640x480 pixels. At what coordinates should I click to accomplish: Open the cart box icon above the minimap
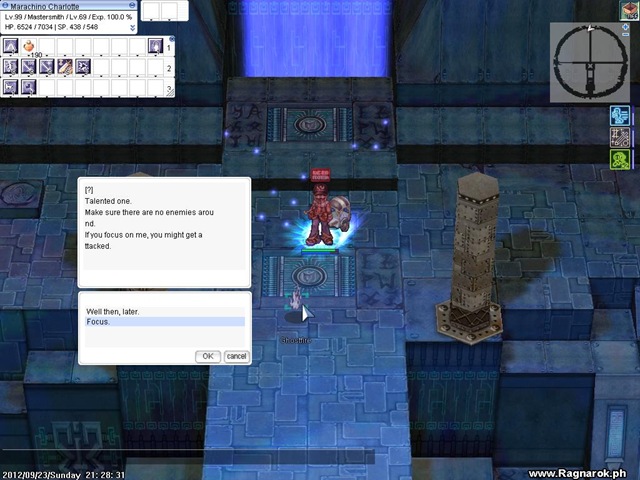coord(629,10)
